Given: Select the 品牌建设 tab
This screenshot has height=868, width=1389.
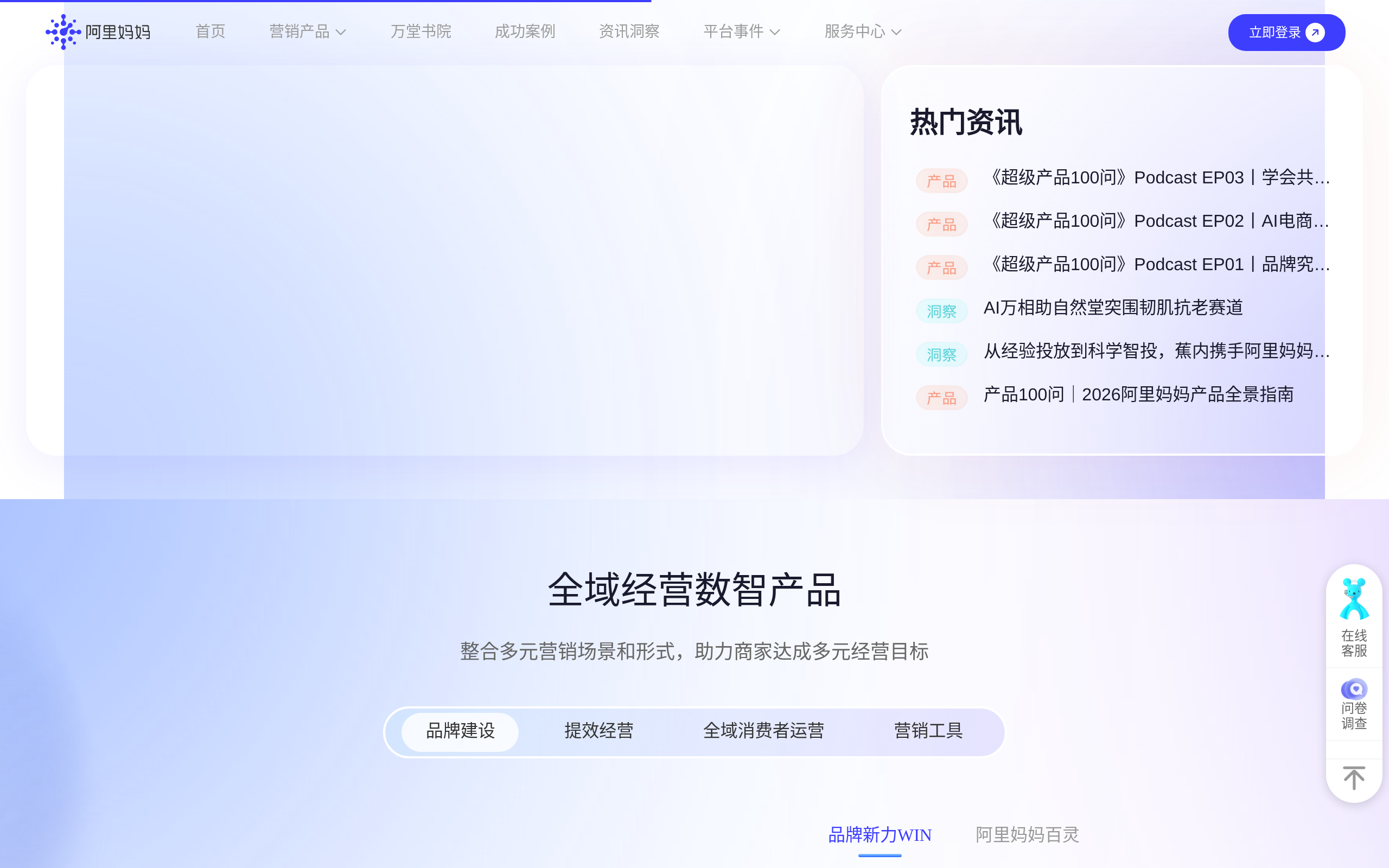Looking at the screenshot, I should (460, 731).
